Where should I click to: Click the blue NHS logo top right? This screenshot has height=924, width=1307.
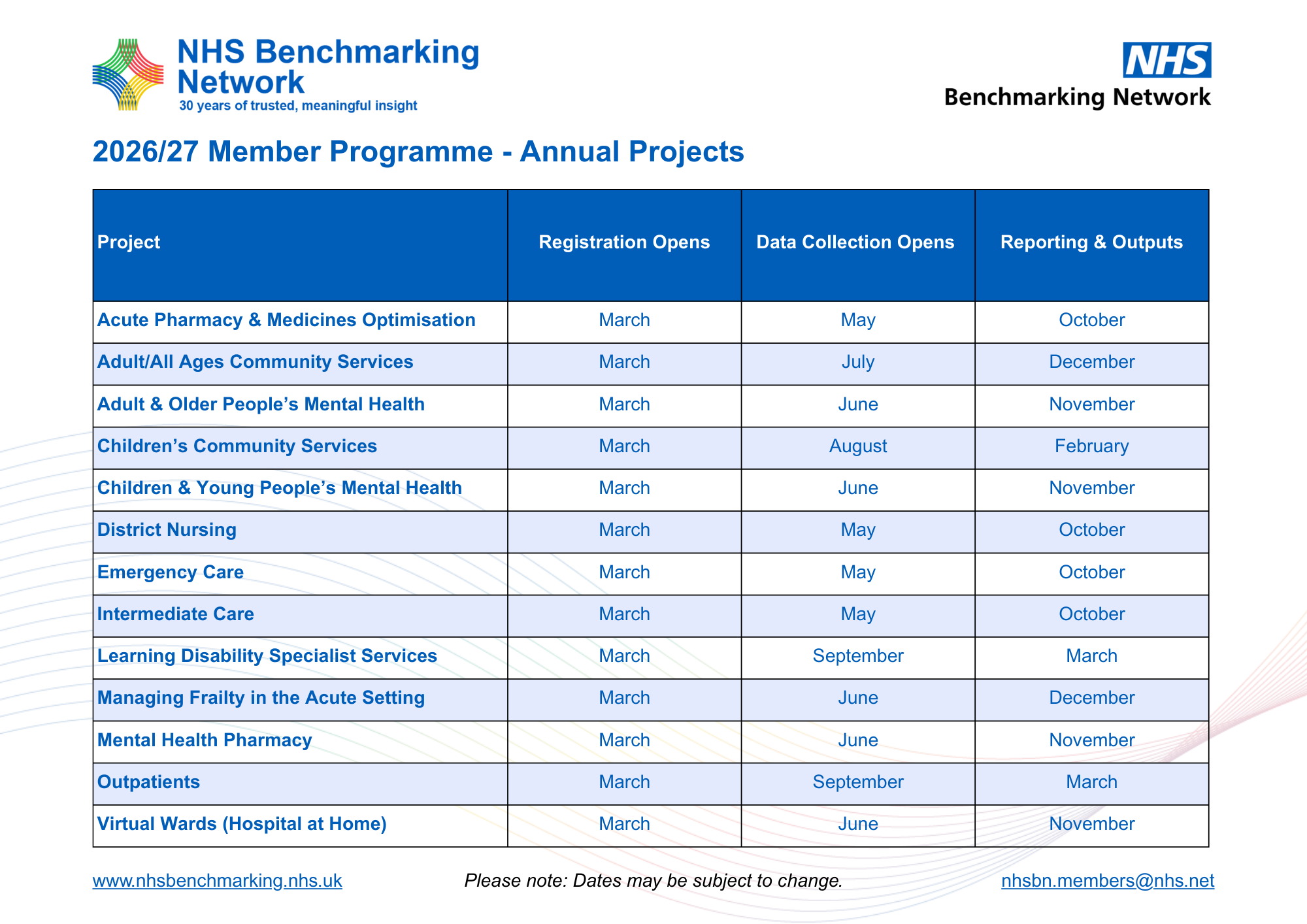pos(1166,60)
